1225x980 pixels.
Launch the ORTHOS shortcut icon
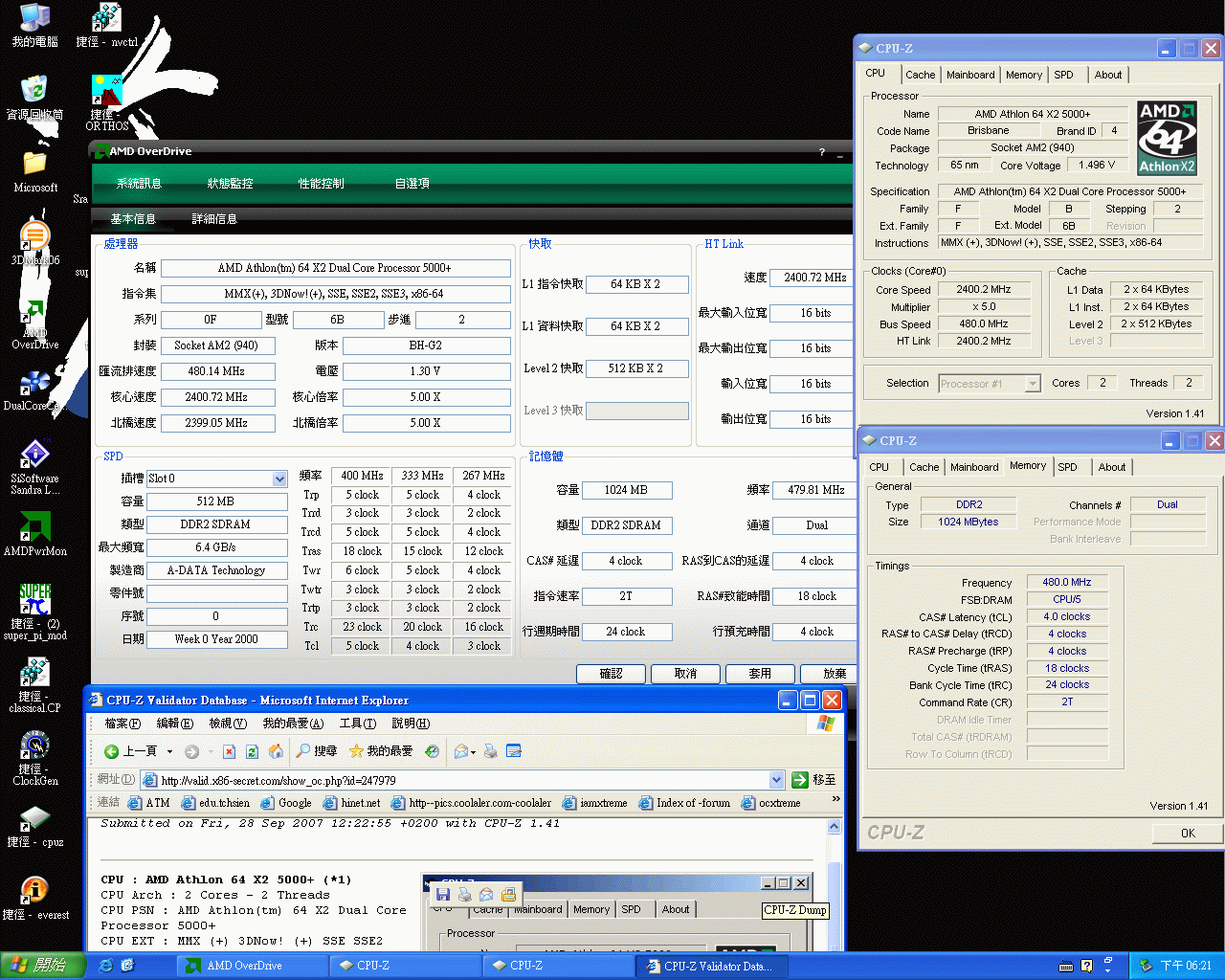click(106, 103)
